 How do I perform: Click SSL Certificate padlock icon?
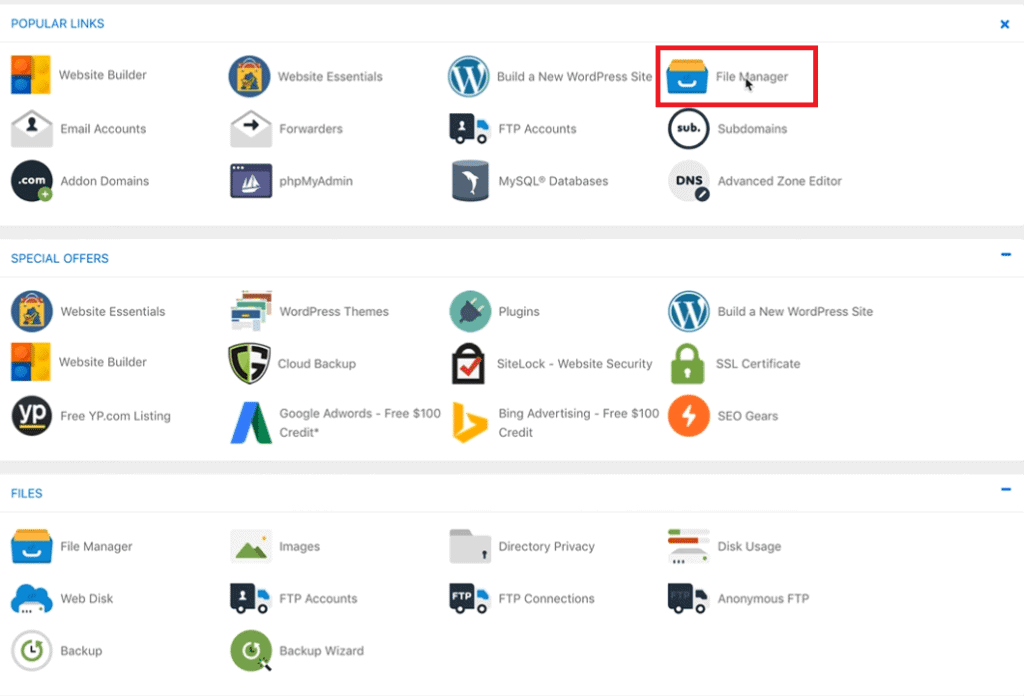pyautogui.click(x=687, y=364)
